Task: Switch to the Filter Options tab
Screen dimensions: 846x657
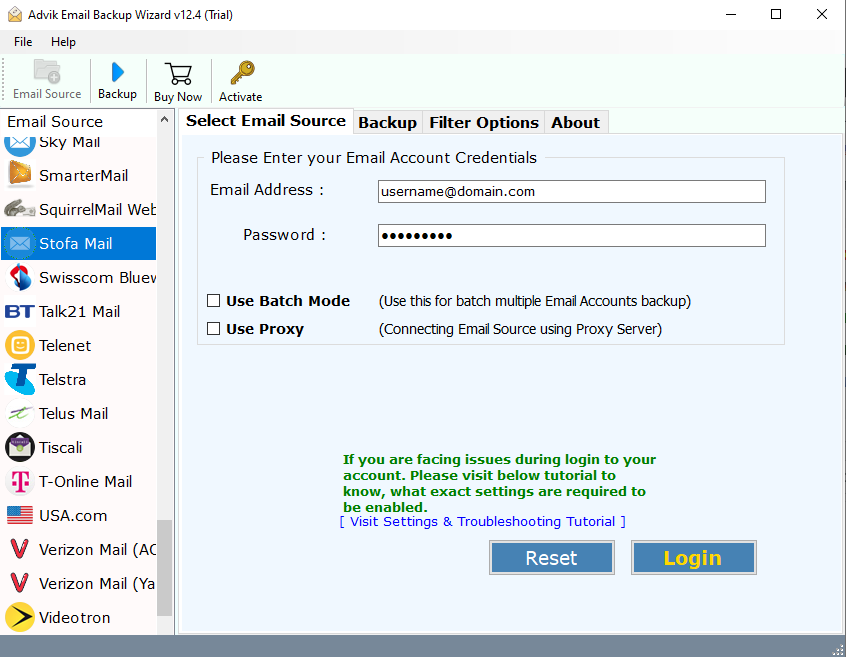Action: tap(484, 122)
